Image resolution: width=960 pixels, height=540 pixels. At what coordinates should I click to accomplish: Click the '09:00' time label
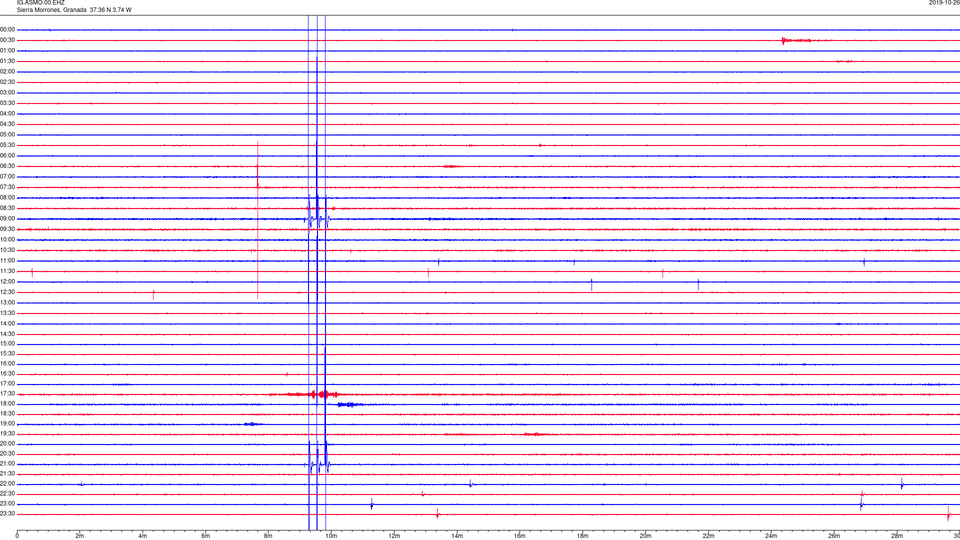click(x=8, y=219)
